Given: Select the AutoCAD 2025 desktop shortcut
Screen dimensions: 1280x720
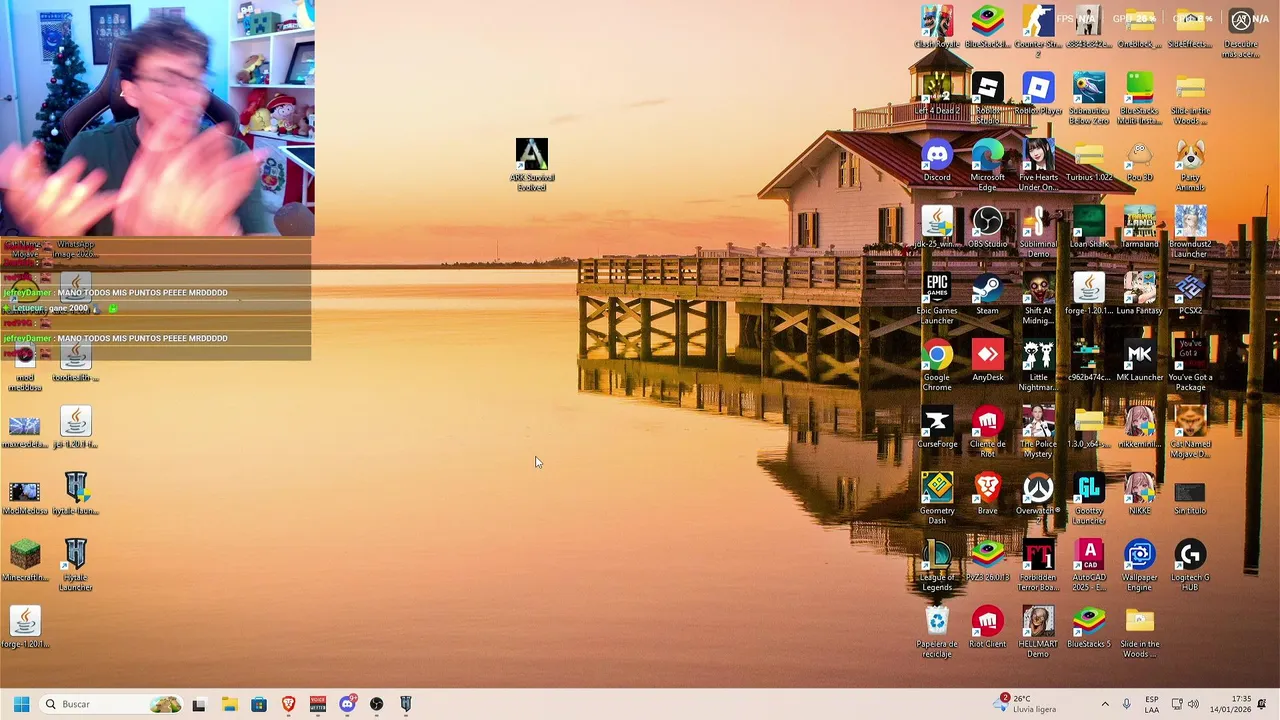Looking at the screenshot, I should 1089,566.
